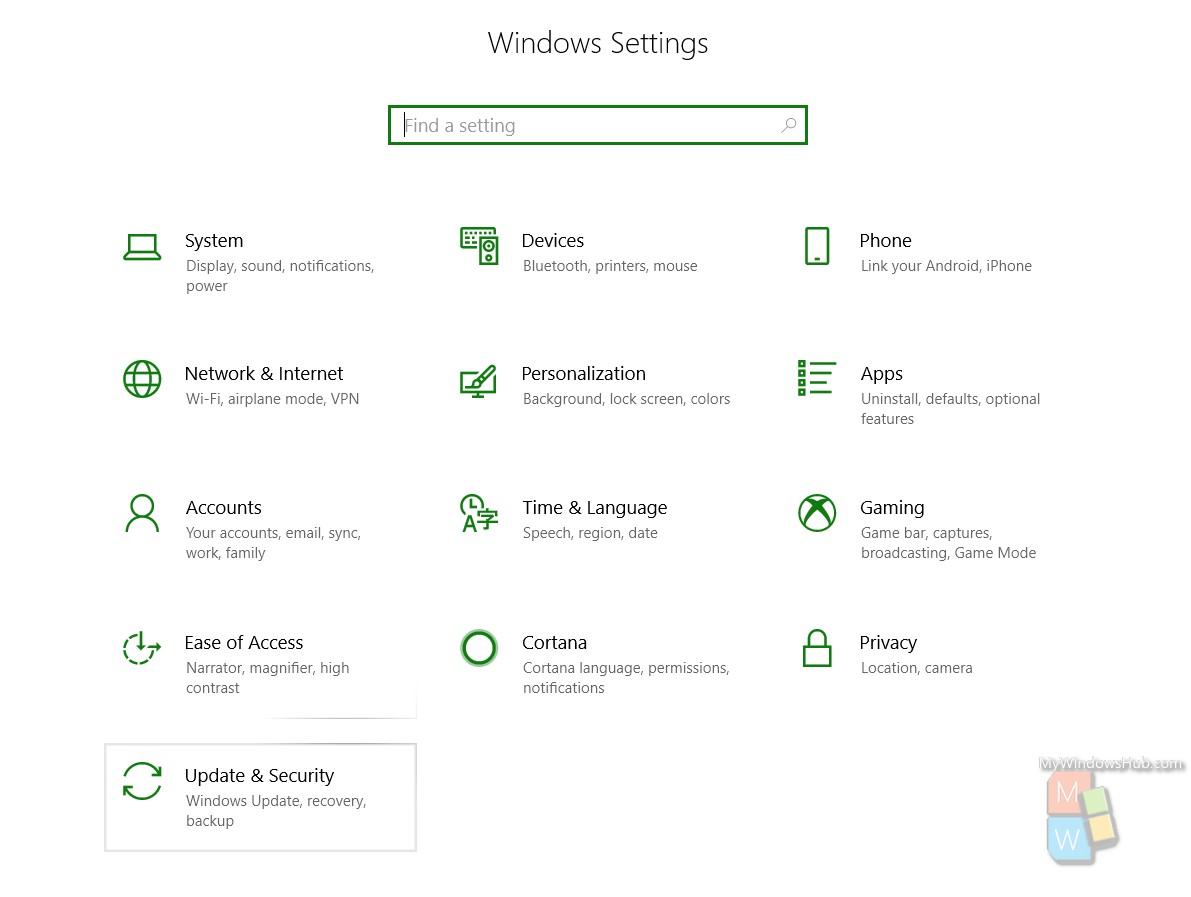Viewport: 1191px width, 897px height.
Task: Click the Update & Security refresh icon
Action: pyautogui.click(x=142, y=781)
